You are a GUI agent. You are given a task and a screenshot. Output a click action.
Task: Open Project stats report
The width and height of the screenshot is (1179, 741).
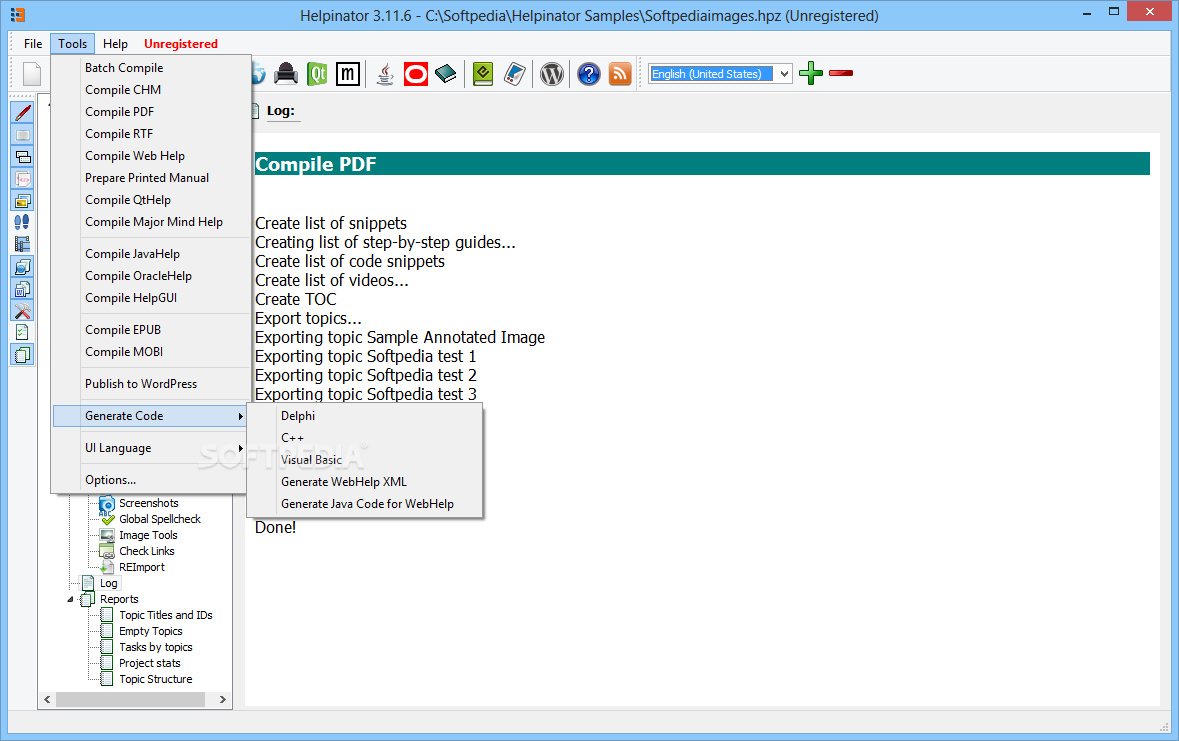(150, 664)
